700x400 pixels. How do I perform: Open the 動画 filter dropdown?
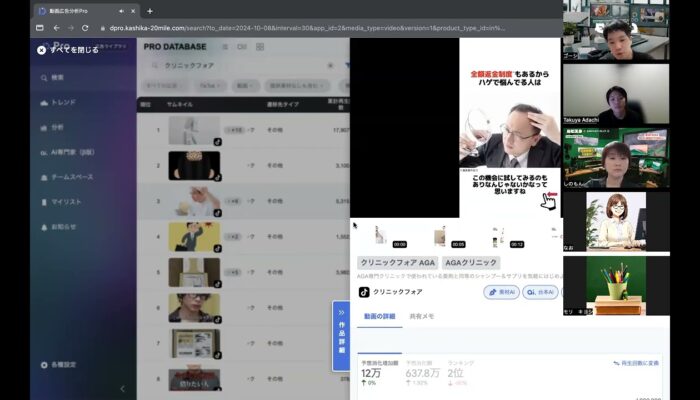pyautogui.click(x=246, y=85)
